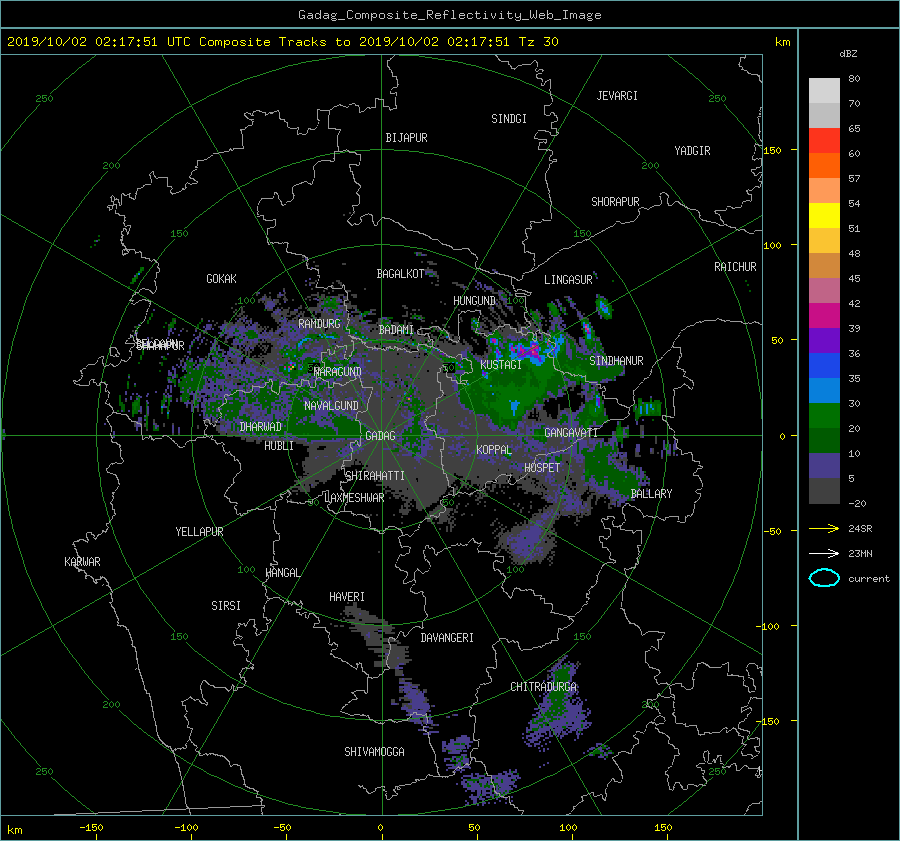Screen dimensions: 900x841
Task: Click the KUSTAGI city label
Action: click(x=501, y=365)
